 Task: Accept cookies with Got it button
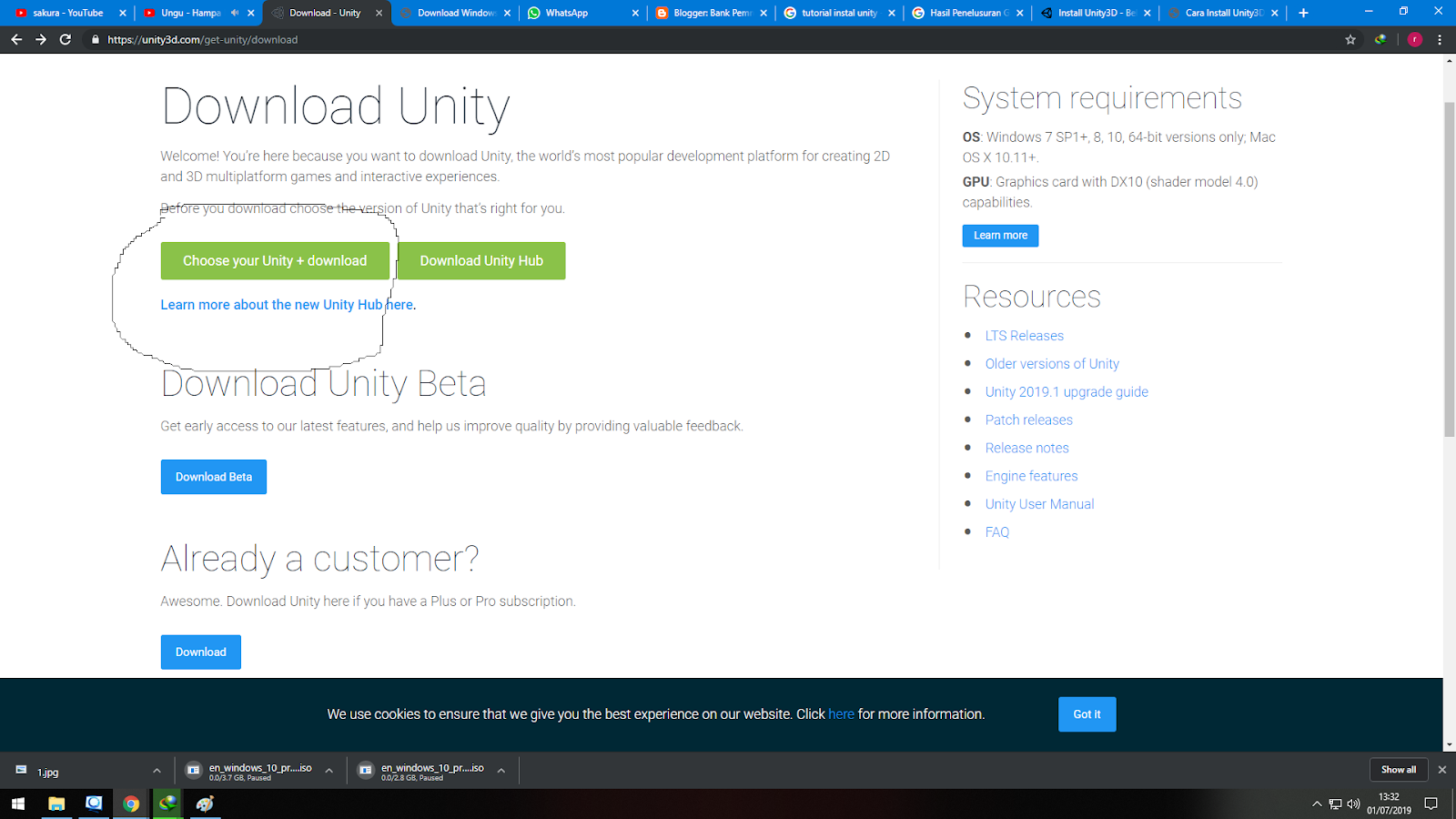[1087, 714]
